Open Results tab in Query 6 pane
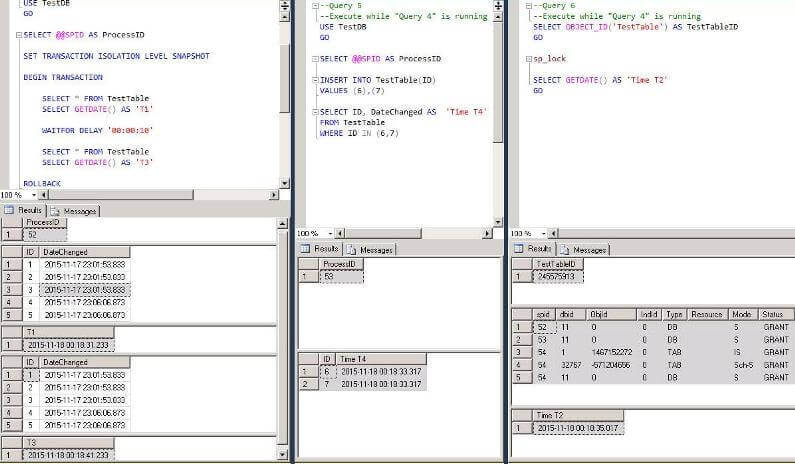 coord(533,248)
